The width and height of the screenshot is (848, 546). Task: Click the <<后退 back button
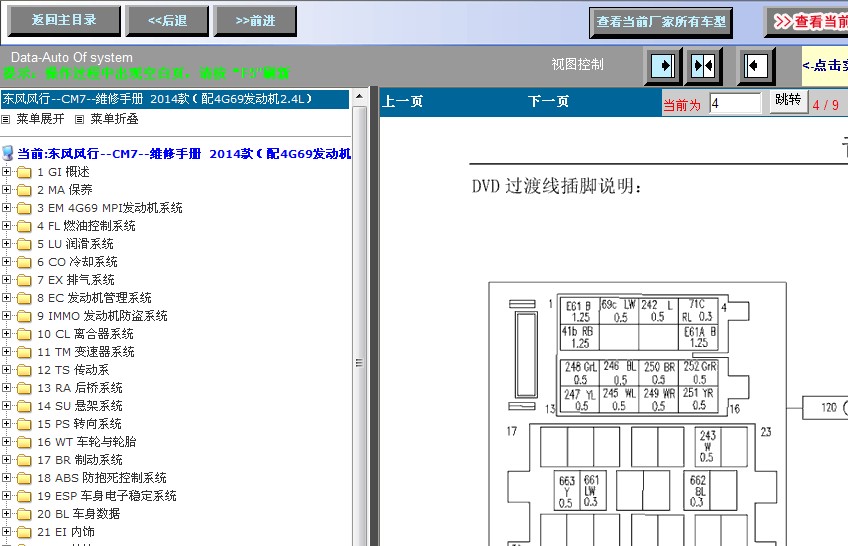click(167, 21)
